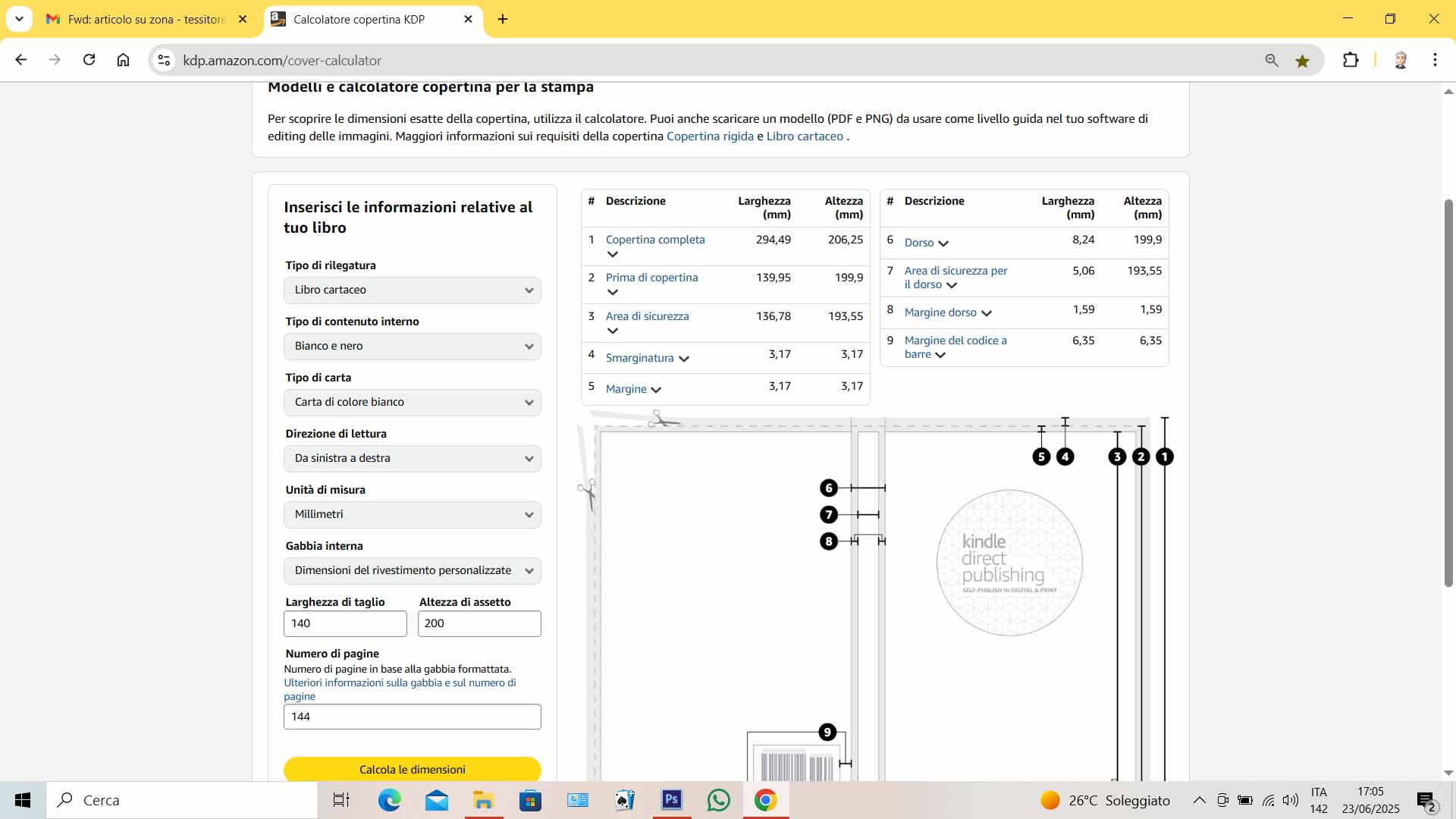Click the bookmark star icon
The width and height of the screenshot is (1456, 819).
pos(1302,61)
